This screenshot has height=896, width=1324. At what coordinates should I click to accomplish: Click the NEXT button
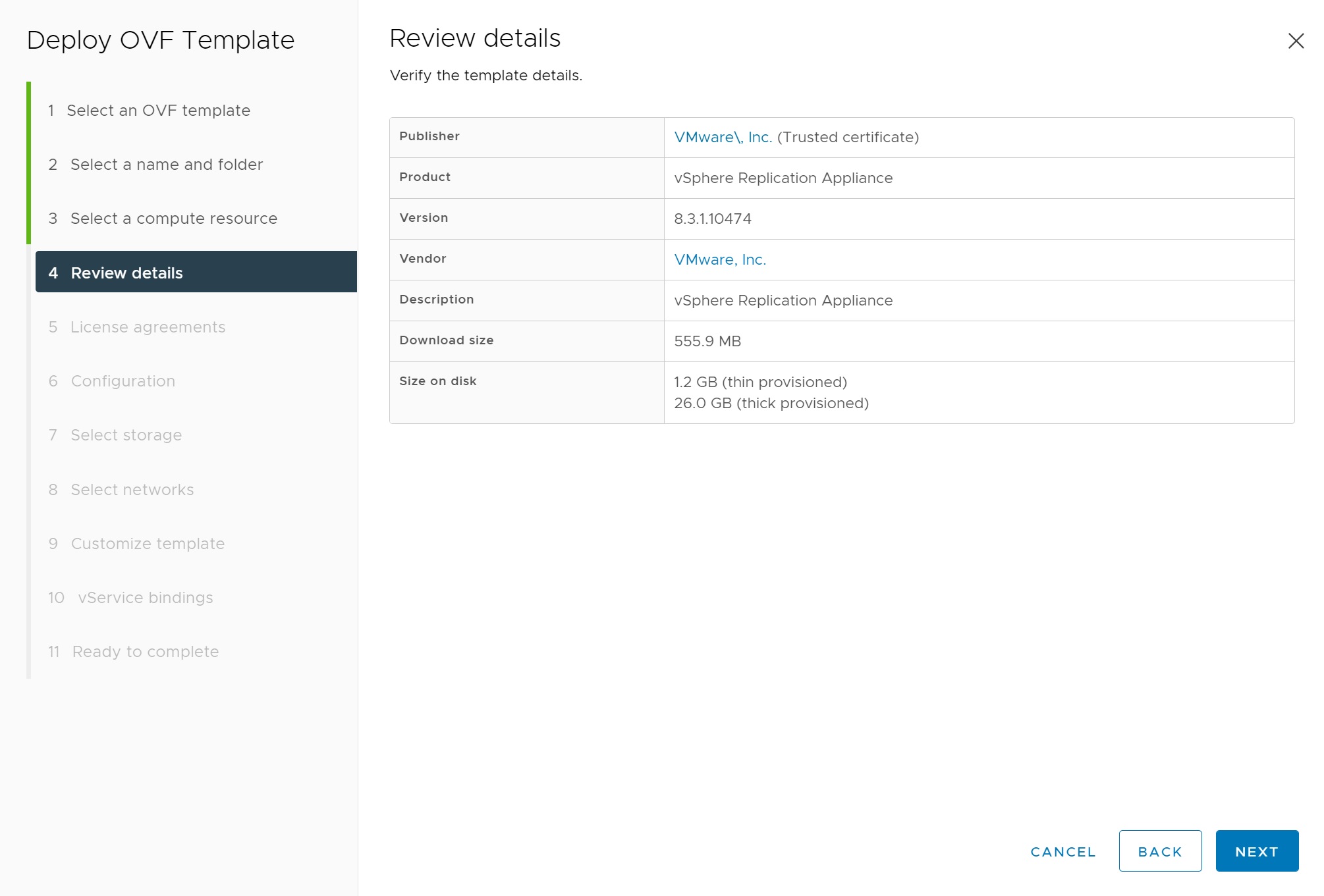[x=1256, y=851]
